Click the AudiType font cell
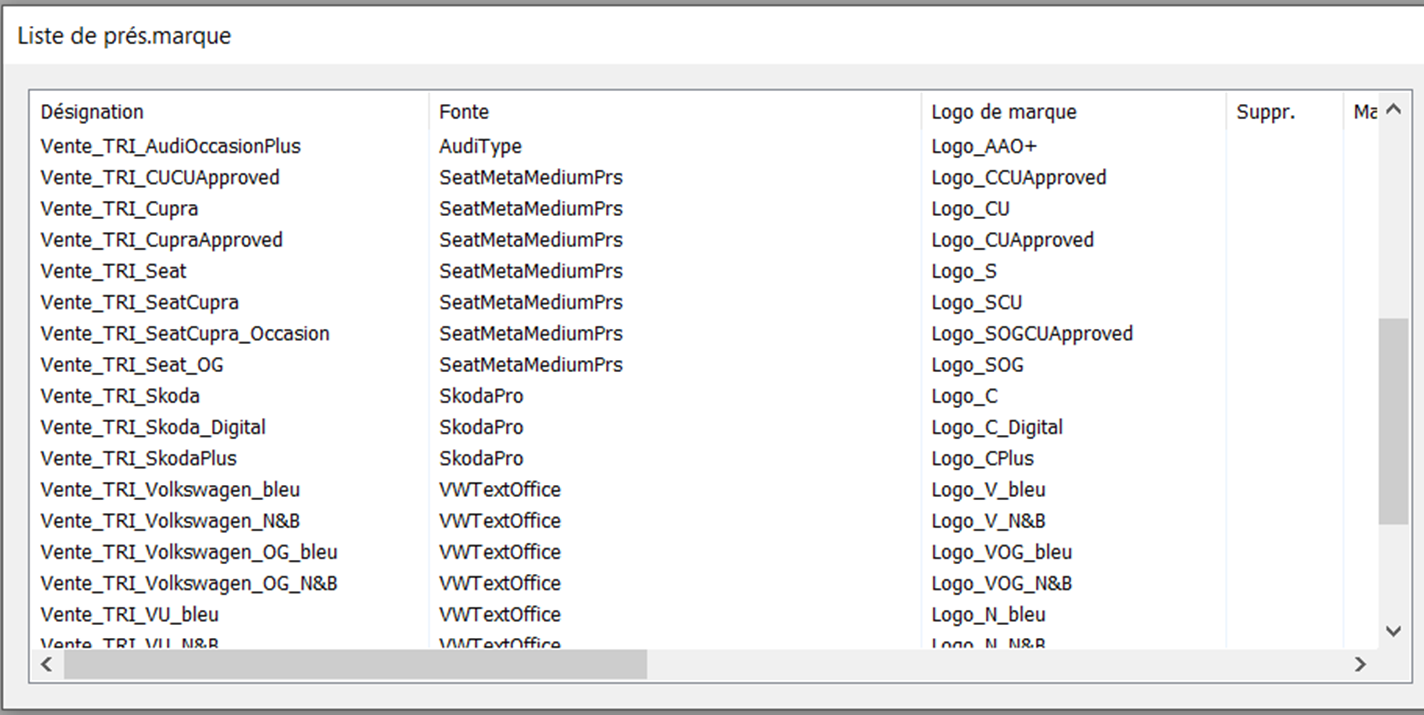 (480, 146)
